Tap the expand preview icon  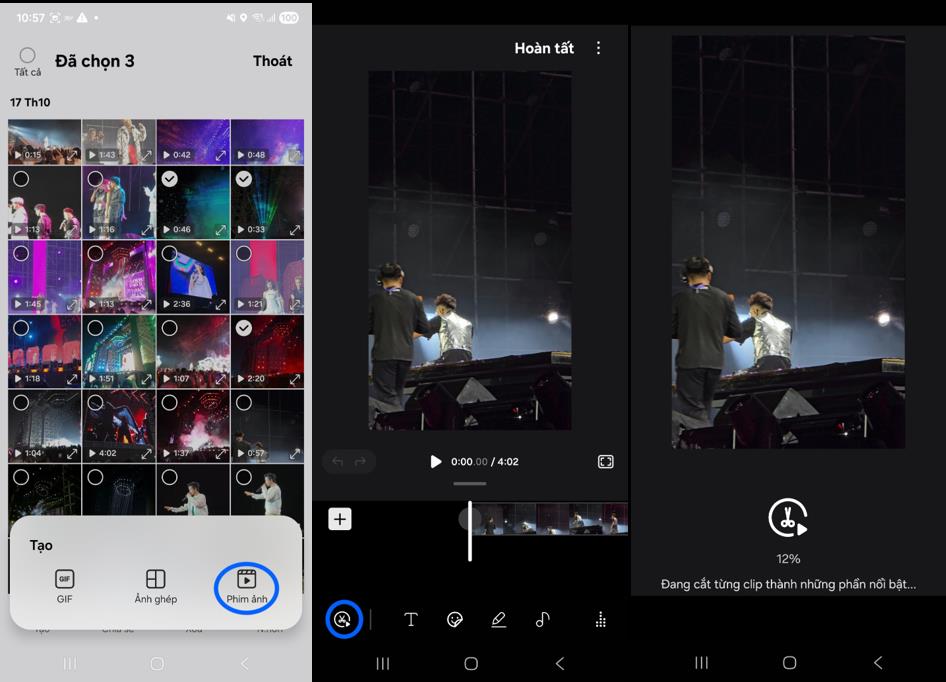click(605, 461)
